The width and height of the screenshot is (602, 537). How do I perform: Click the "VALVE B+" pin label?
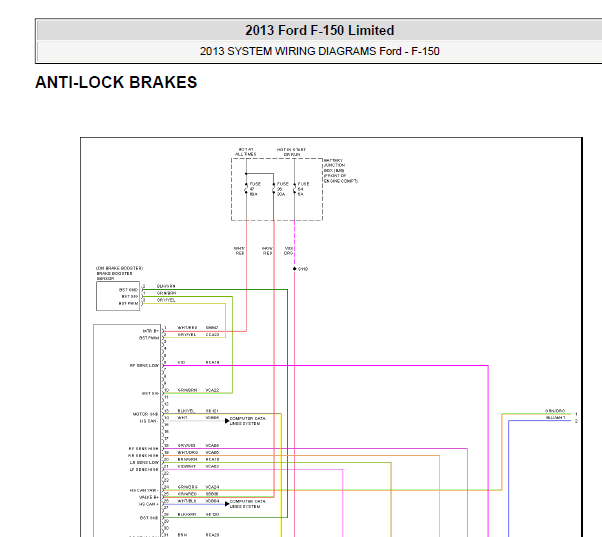click(x=149, y=497)
